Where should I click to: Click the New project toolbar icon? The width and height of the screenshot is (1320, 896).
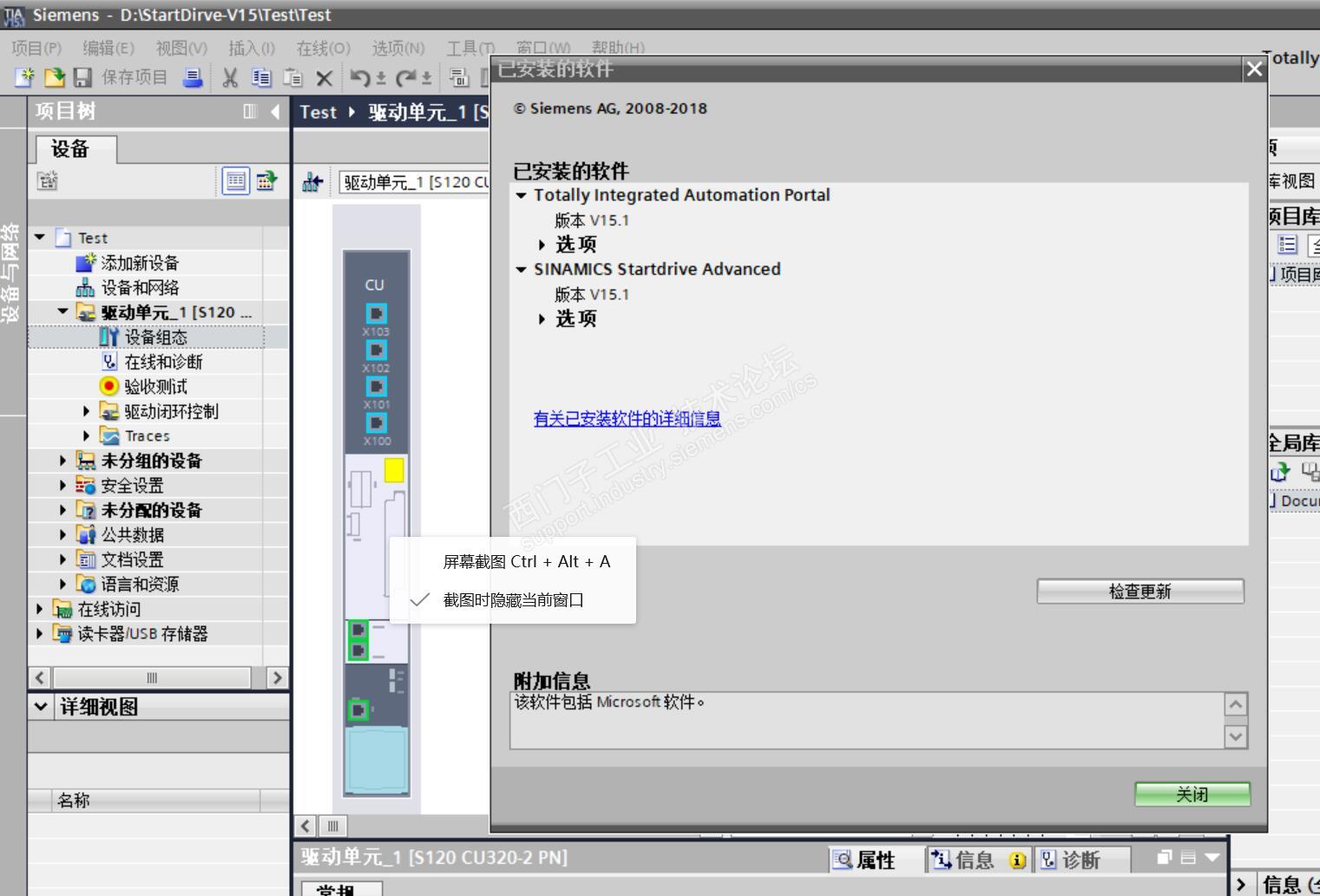pos(24,78)
